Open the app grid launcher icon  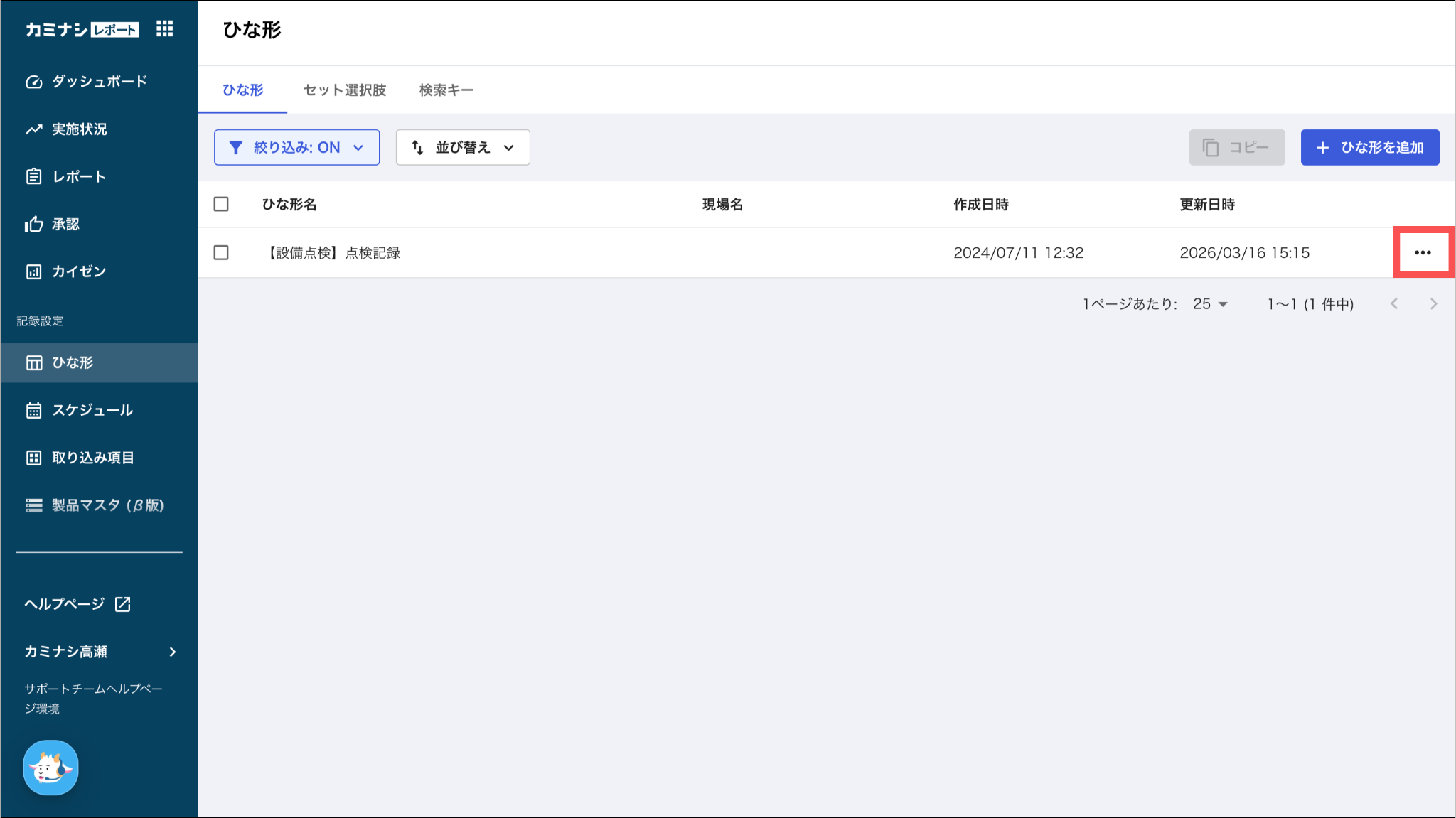(164, 28)
